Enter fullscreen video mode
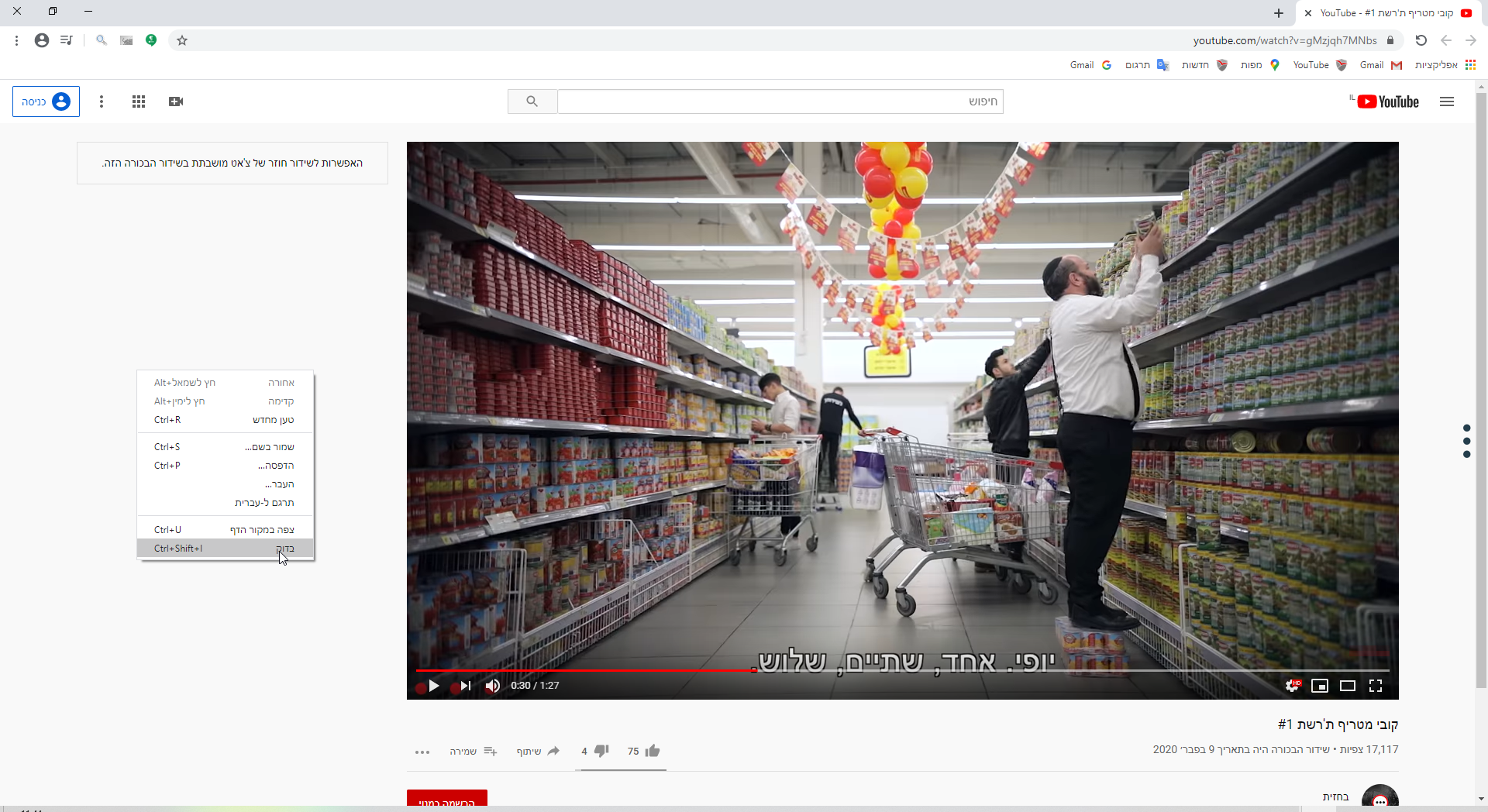The width and height of the screenshot is (1488, 812). pyautogui.click(x=1376, y=686)
